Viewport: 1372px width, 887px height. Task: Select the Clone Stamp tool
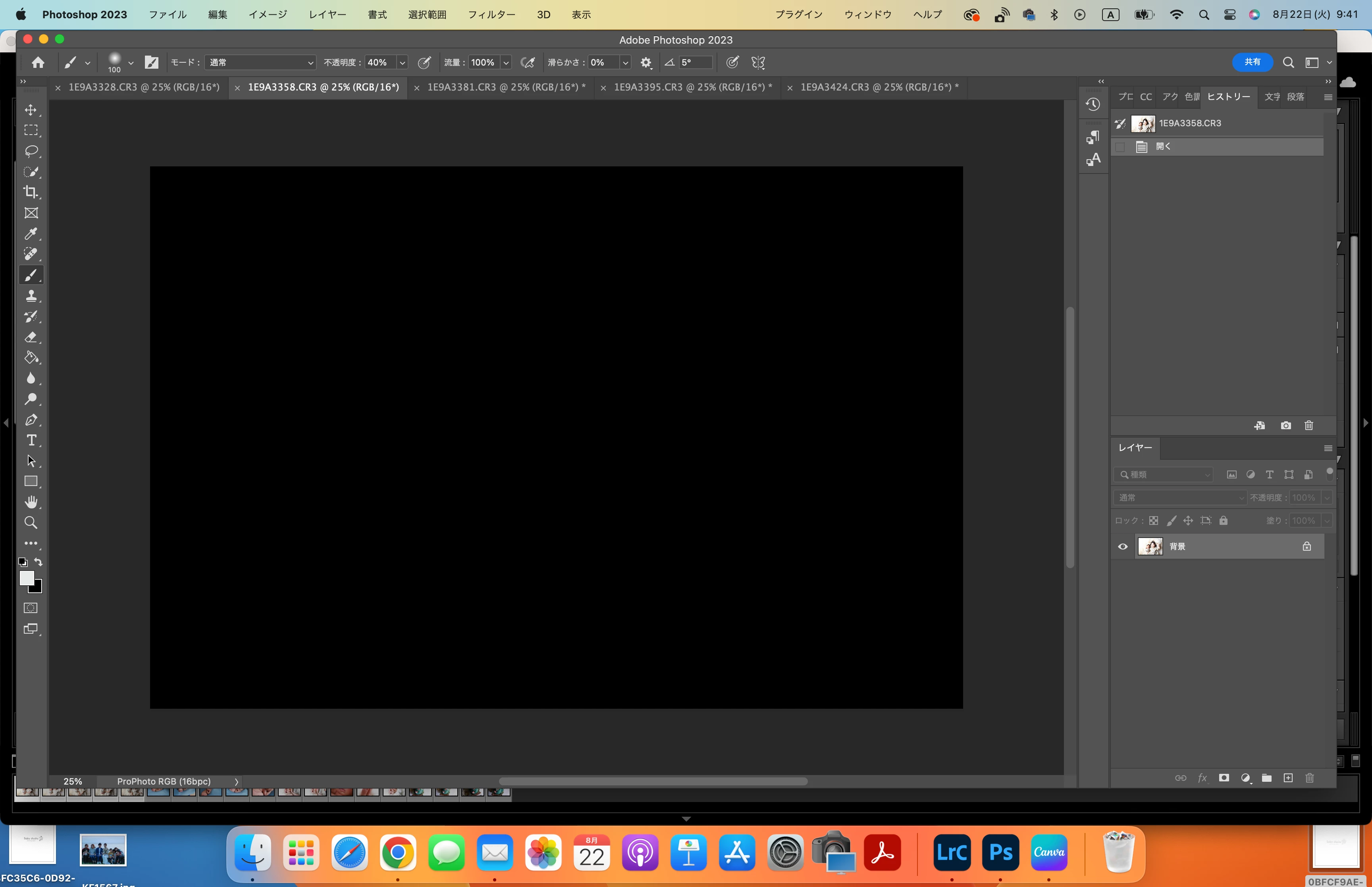pyautogui.click(x=31, y=295)
